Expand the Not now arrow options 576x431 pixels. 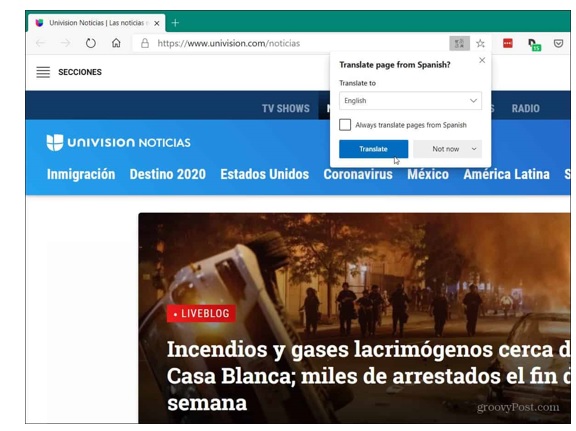[474, 149]
